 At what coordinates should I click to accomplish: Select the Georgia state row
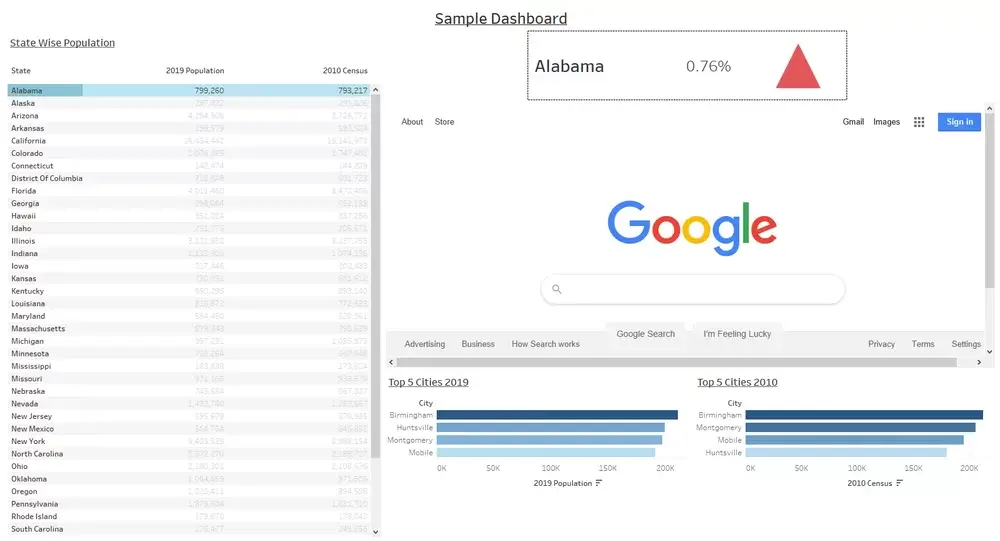pyautogui.click(x=189, y=204)
